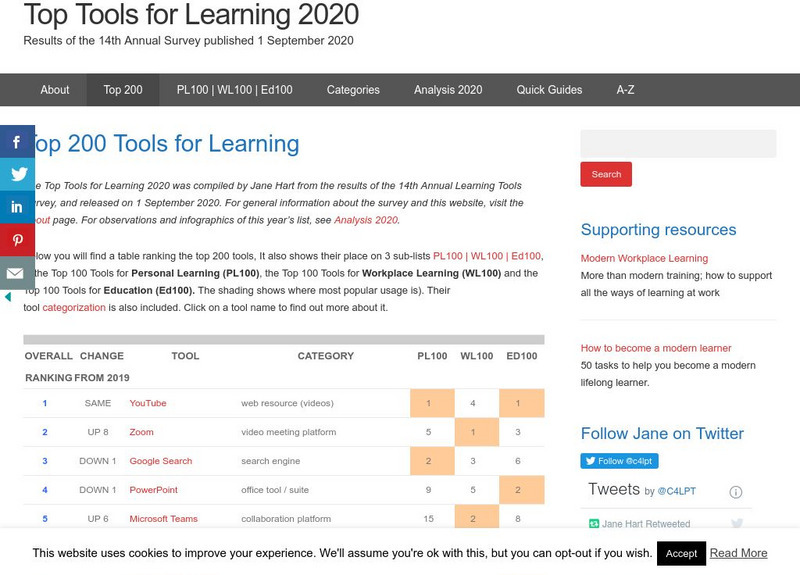The height and width of the screenshot is (575, 800).
Task: Open the About menu item
Action: tap(55, 90)
